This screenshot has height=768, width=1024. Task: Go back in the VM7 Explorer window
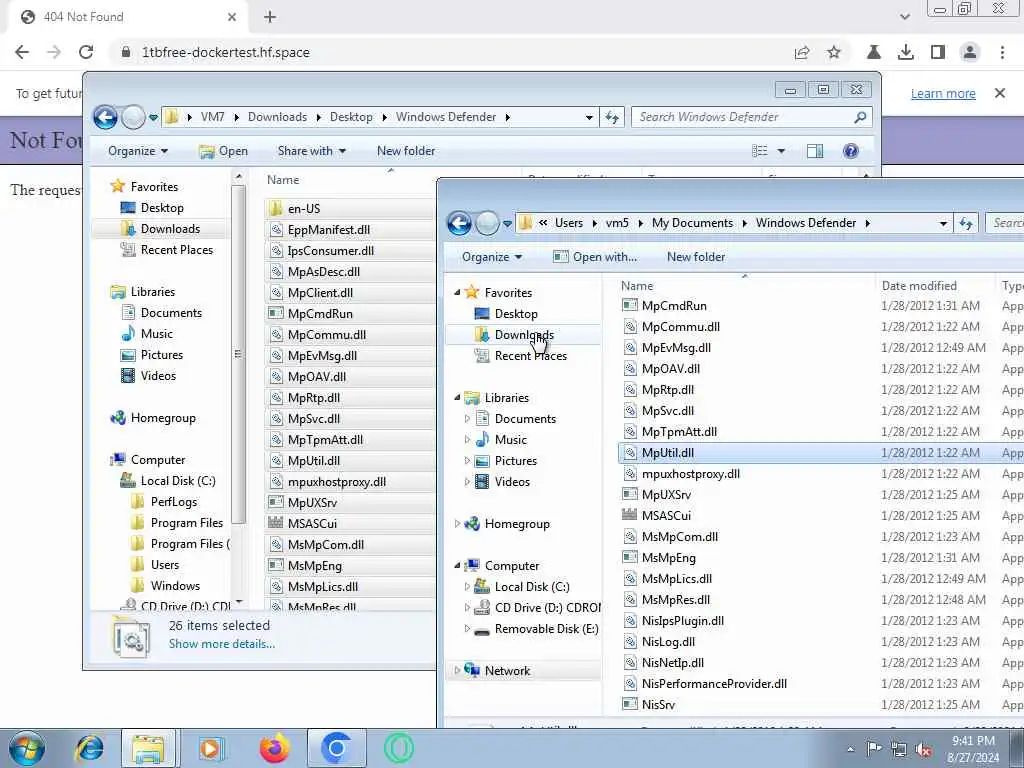pos(105,117)
